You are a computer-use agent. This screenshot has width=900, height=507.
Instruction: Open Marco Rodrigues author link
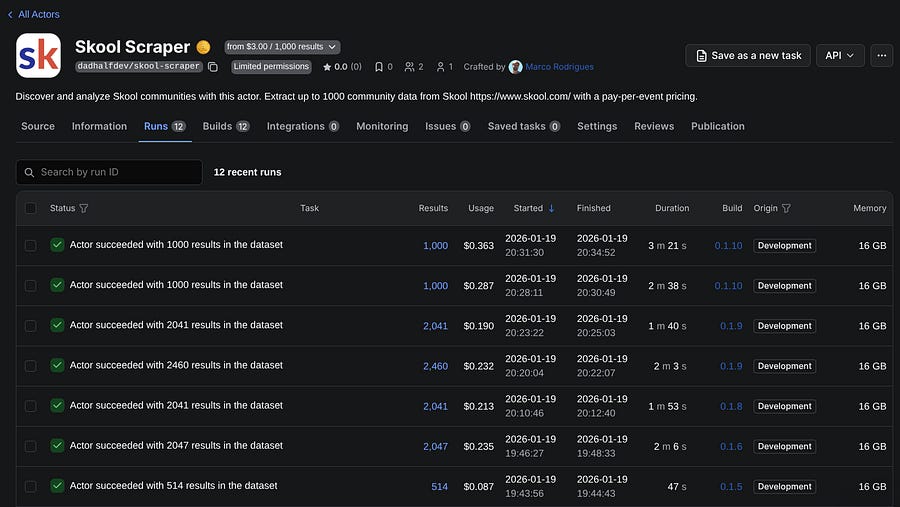click(x=559, y=67)
